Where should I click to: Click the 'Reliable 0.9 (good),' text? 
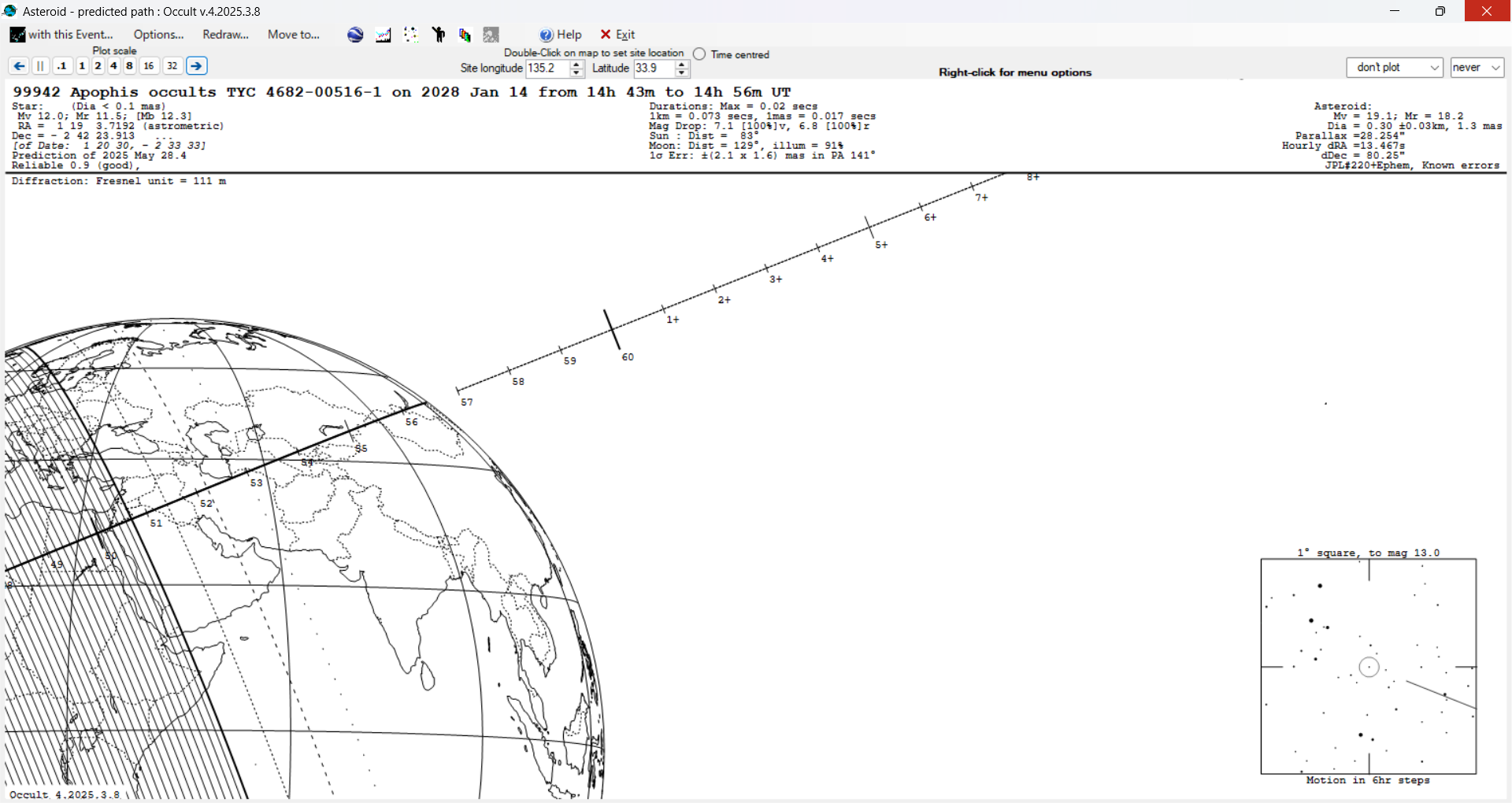(x=76, y=165)
